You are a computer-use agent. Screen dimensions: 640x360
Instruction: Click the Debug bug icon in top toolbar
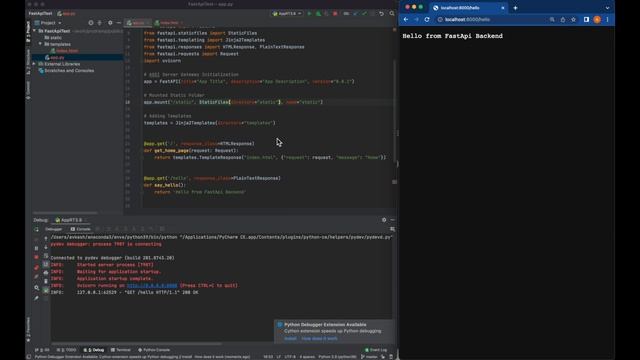tap(318, 13)
